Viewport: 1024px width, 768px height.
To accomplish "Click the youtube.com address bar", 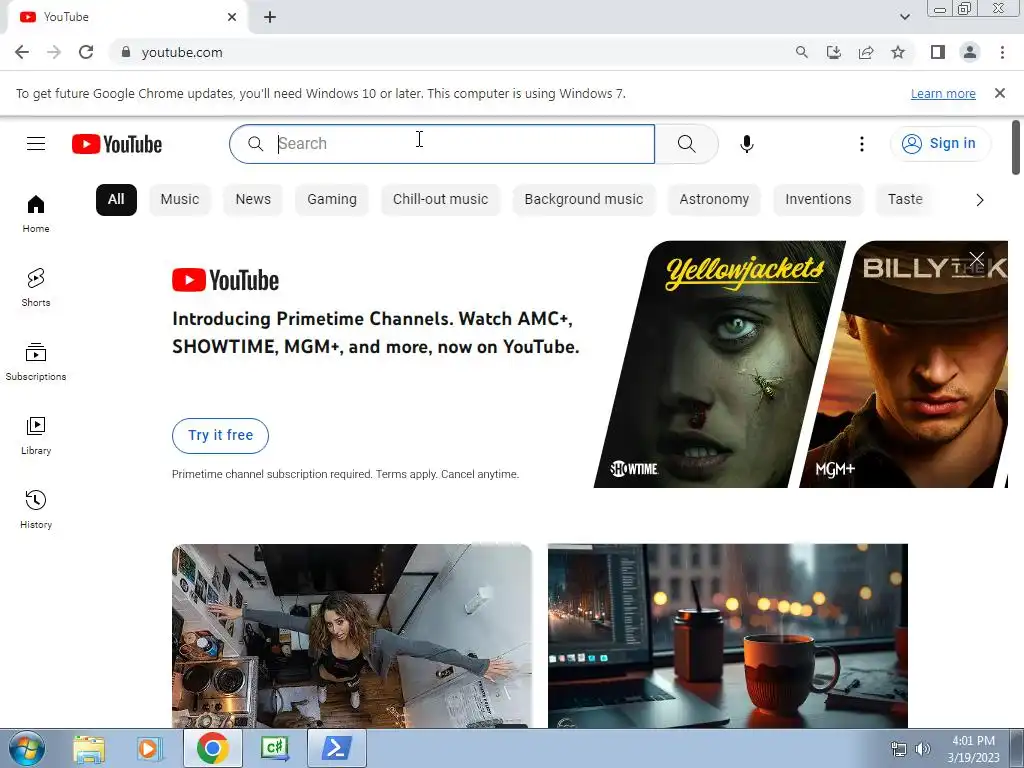I will [x=451, y=52].
